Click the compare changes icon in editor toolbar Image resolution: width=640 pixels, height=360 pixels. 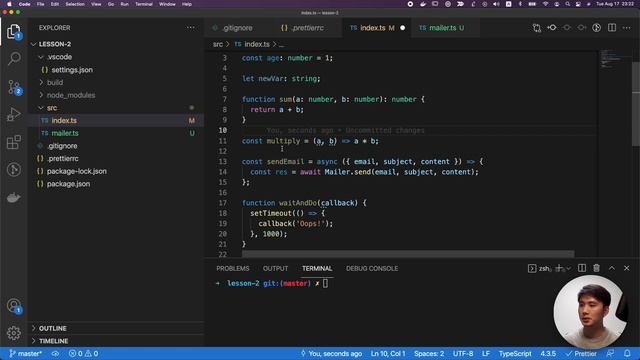537,28
